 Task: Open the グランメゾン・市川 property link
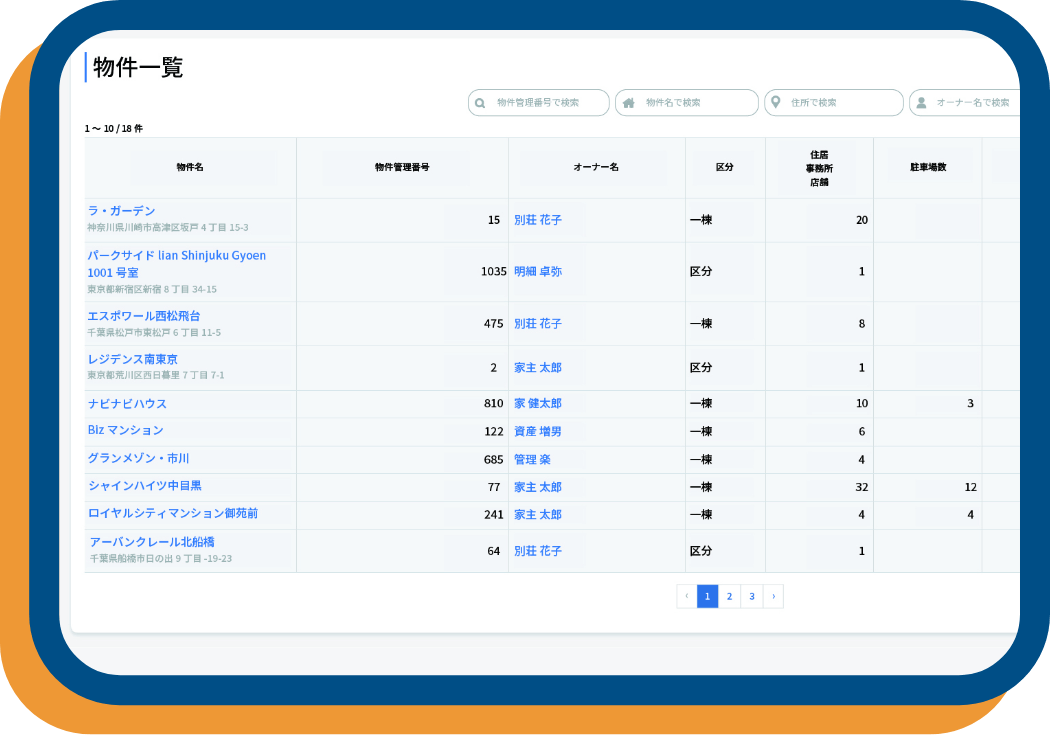pyautogui.click(x=139, y=459)
